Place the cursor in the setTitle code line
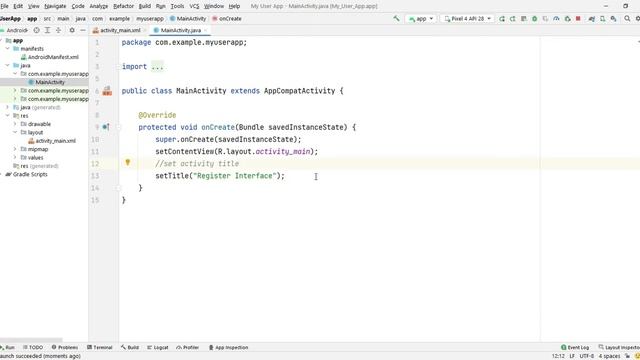This screenshot has height=360, width=640. point(220,176)
